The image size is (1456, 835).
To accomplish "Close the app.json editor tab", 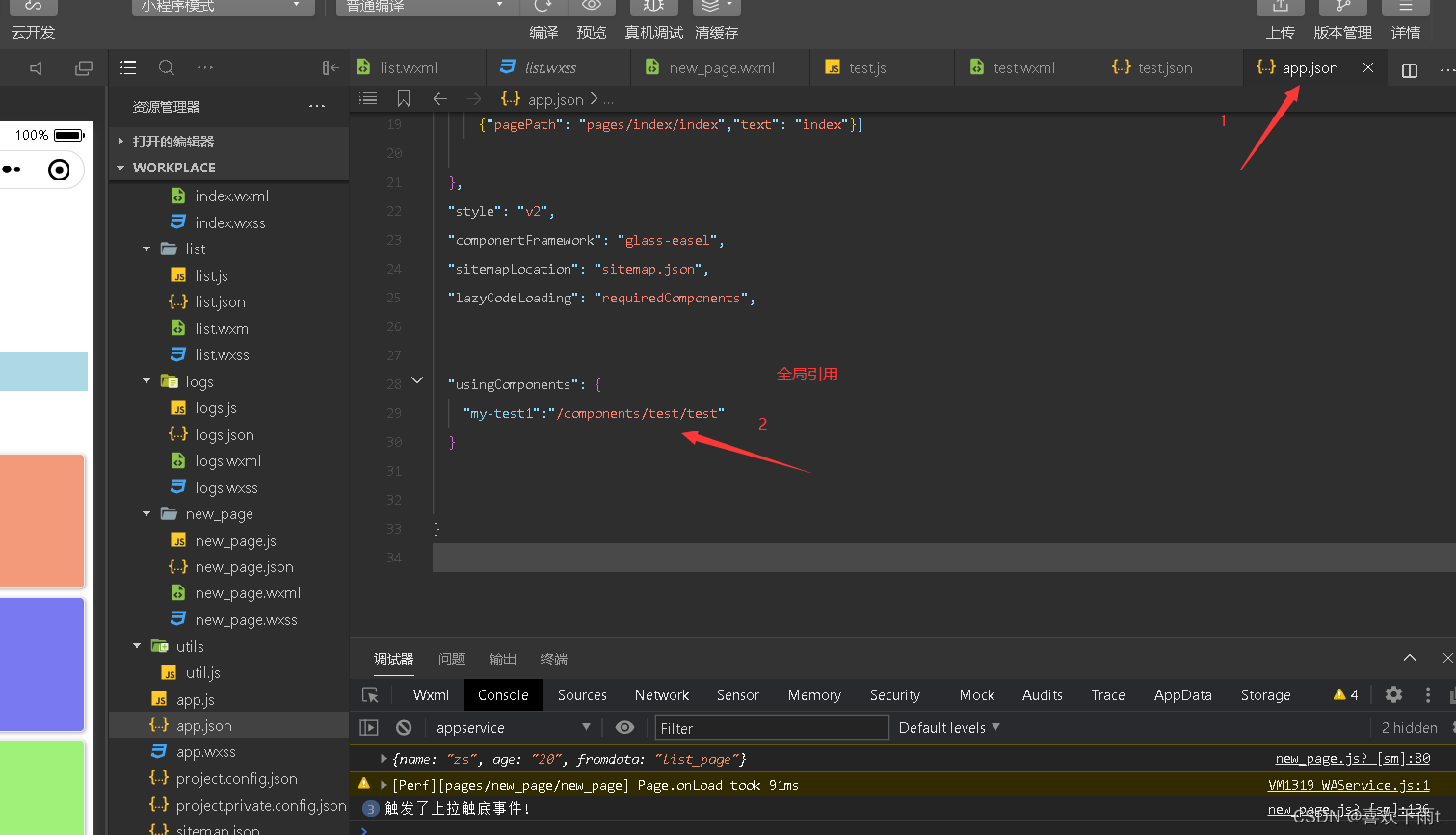I will pyautogui.click(x=1368, y=67).
